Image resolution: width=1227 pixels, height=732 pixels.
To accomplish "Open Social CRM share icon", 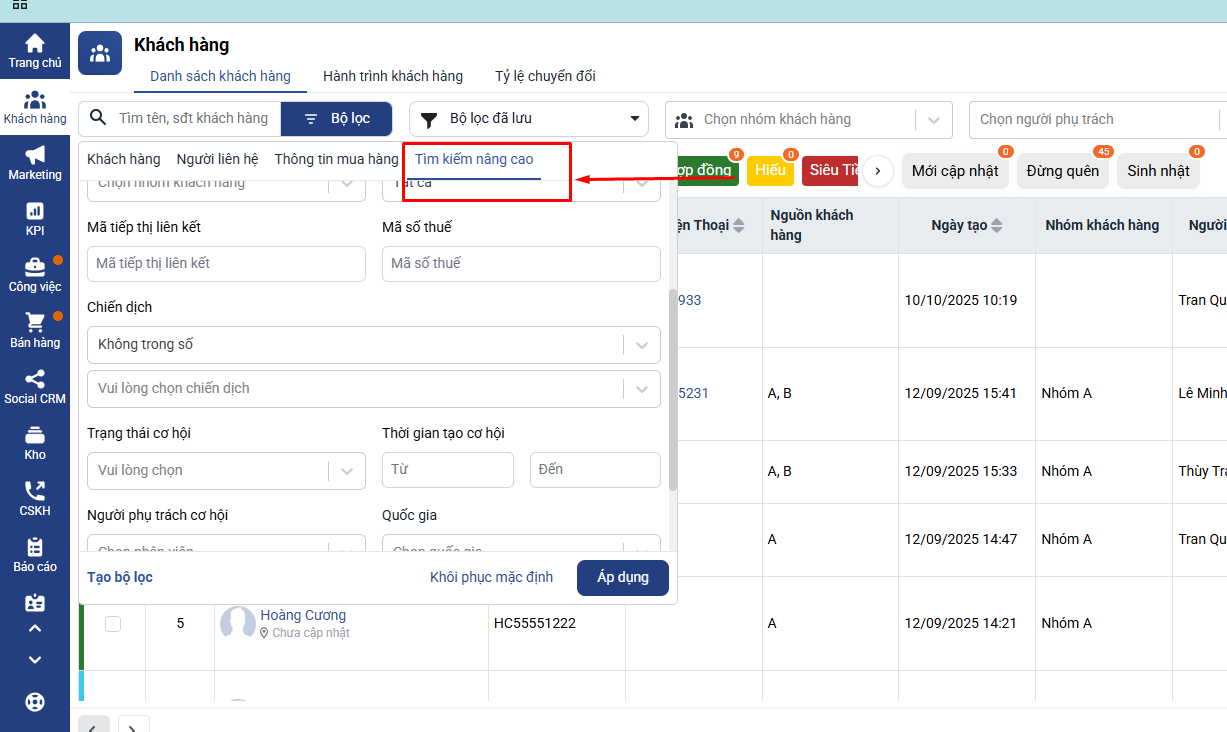I will 35,380.
